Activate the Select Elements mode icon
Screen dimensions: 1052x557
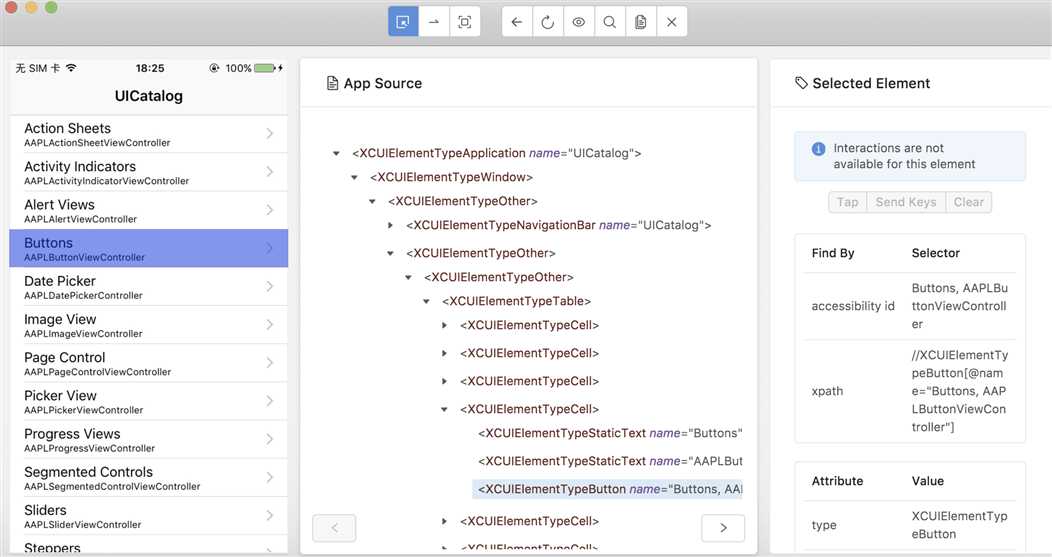point(403,22)
